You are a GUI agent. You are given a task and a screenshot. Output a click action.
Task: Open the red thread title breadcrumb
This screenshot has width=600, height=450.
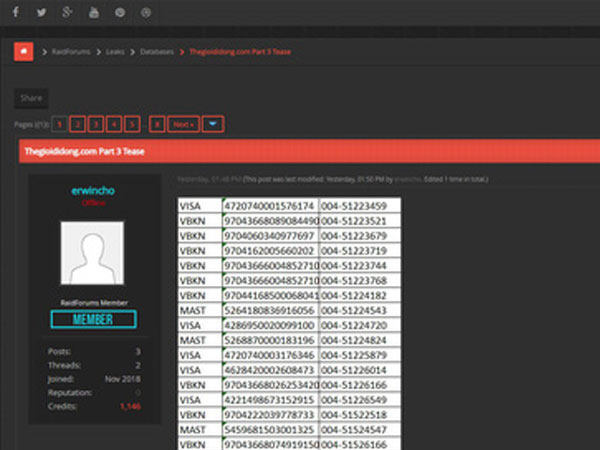[x=240, y=52]
